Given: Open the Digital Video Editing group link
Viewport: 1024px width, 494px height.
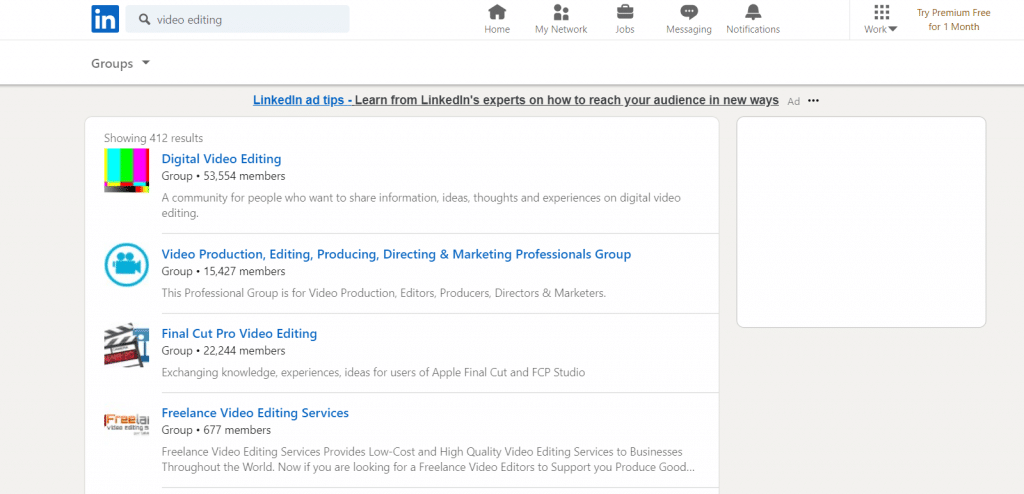Looking at the screenshot, I should pyautogui.click(x=221, y=159).
